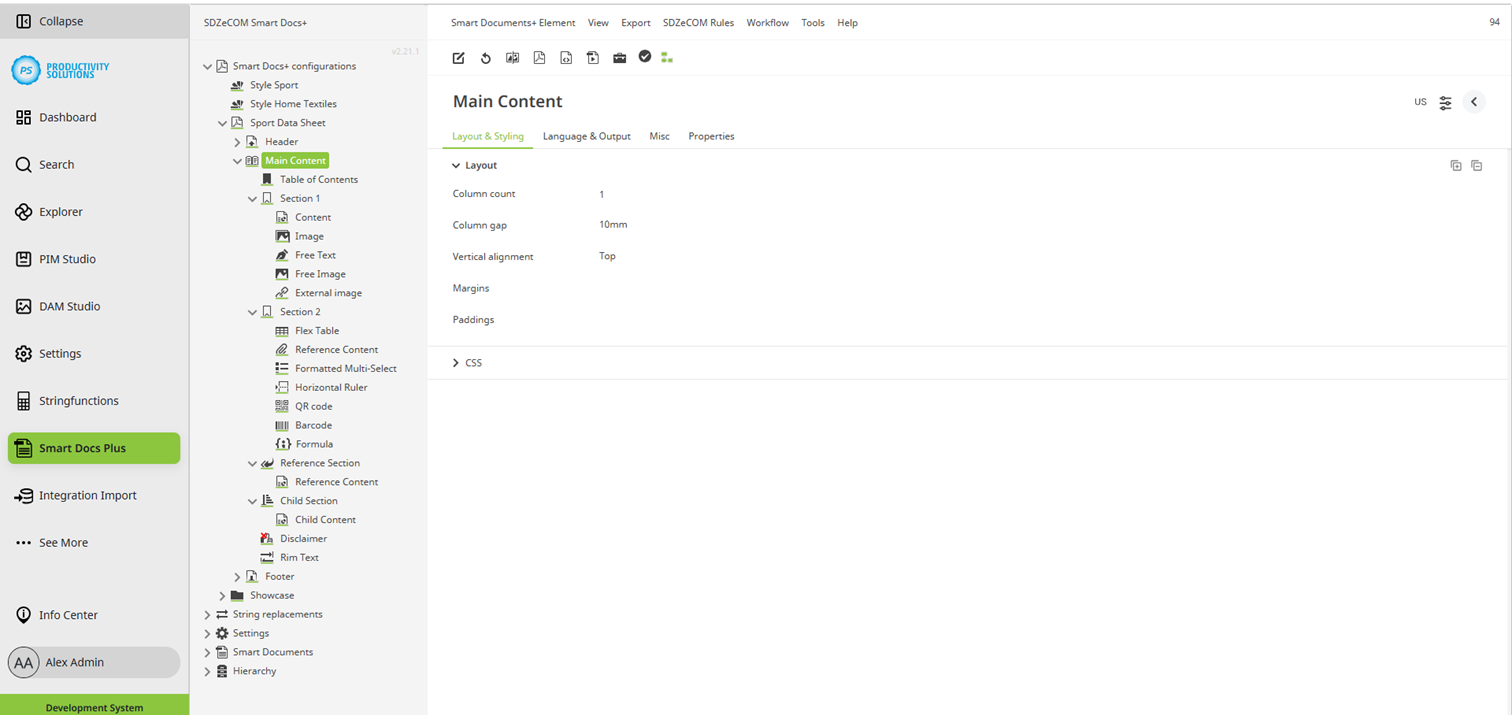1512x715 pixels.
Task: Collapse the Layout section chevron
Action: pyautogui.click(x=456, y=165)
